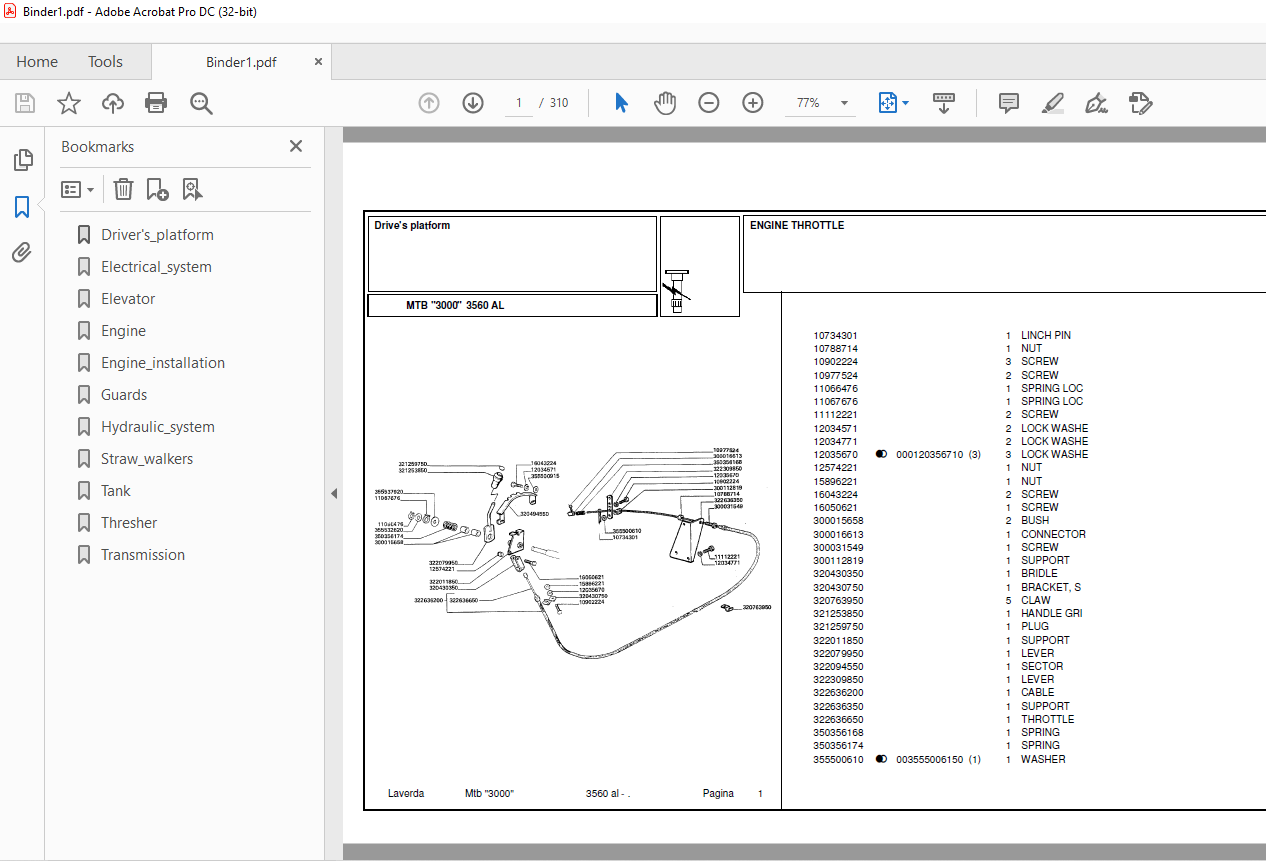Open the stamp/send for review tool
Image resolution: width=1266 pixels, height=861 pixels.
[1141, 103]
